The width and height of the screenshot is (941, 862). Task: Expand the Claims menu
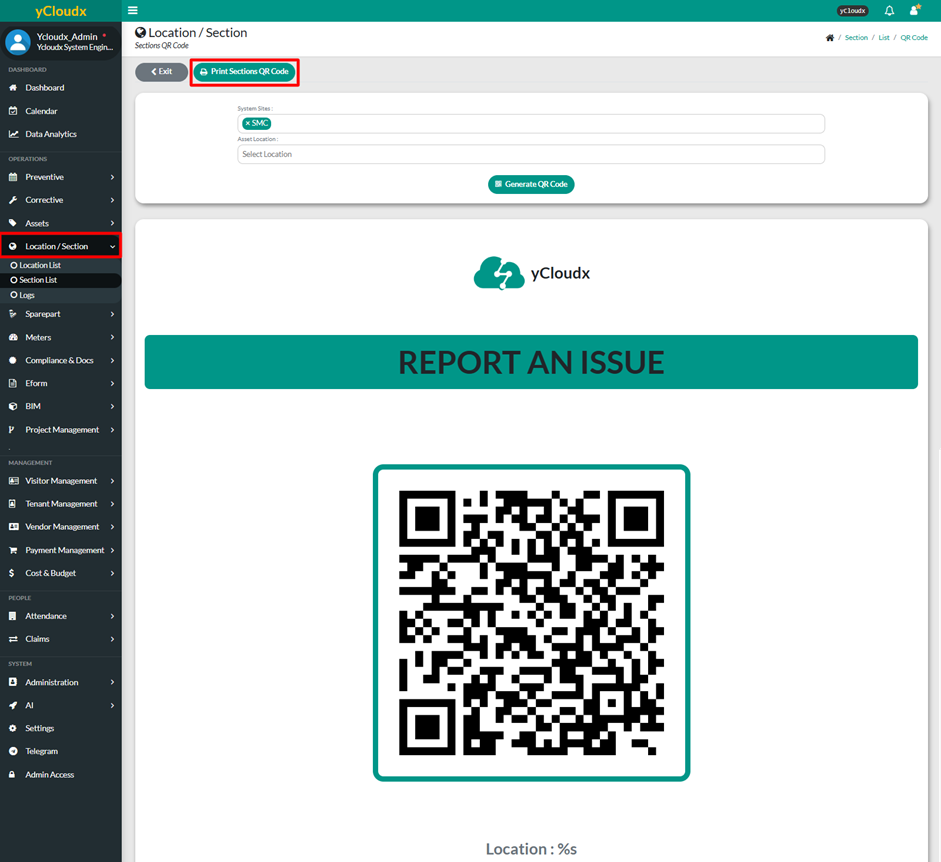(x=61, y=639)
